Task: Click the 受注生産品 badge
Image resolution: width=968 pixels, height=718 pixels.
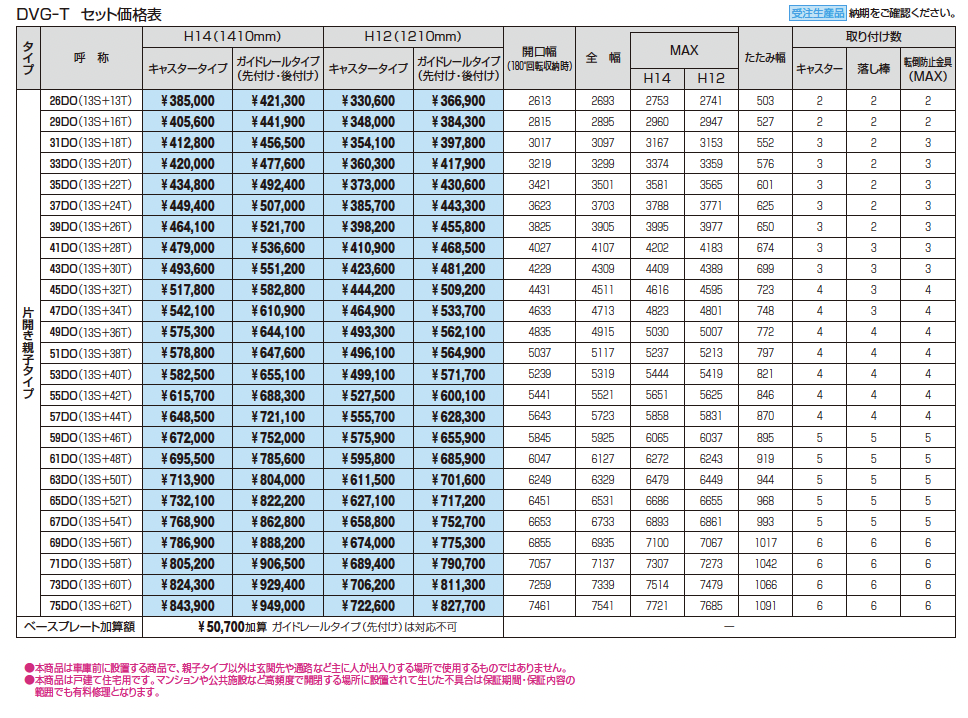Action: 817,13
